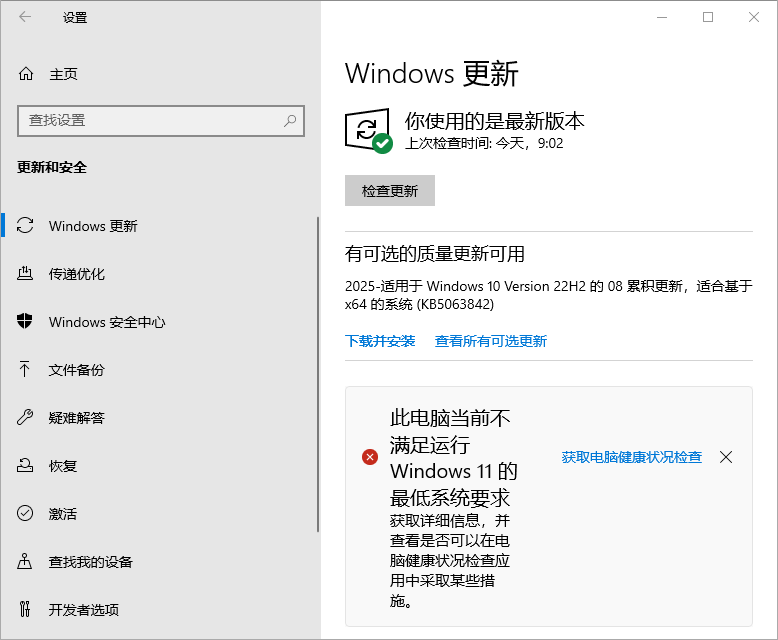Click 下载并安装 link

(380, 341)
